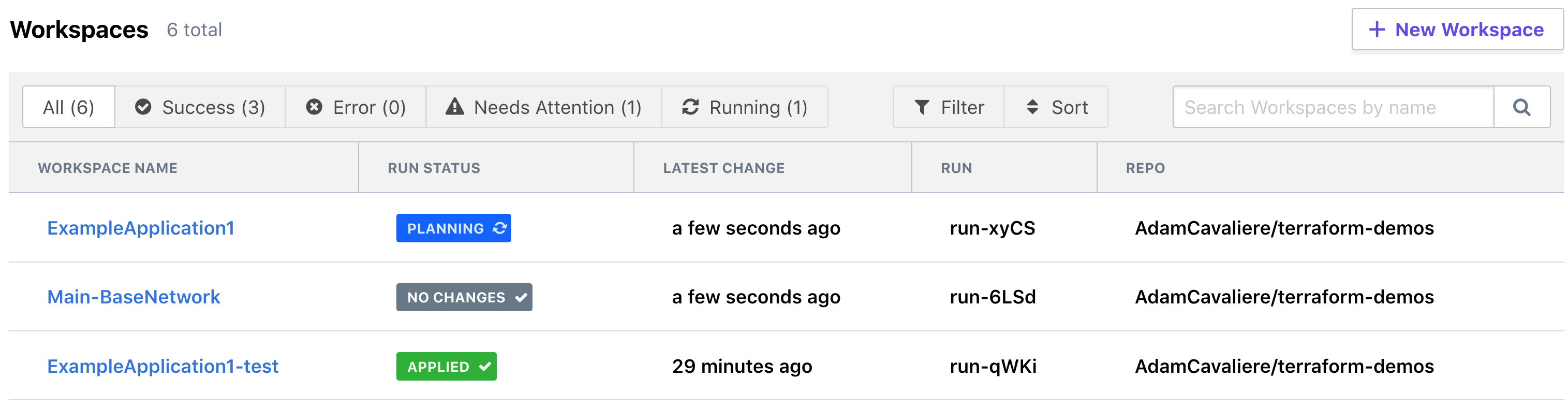Click the magnifying glass search icon
Viewport: 1568px width, 407px height.
[1521, 107]
